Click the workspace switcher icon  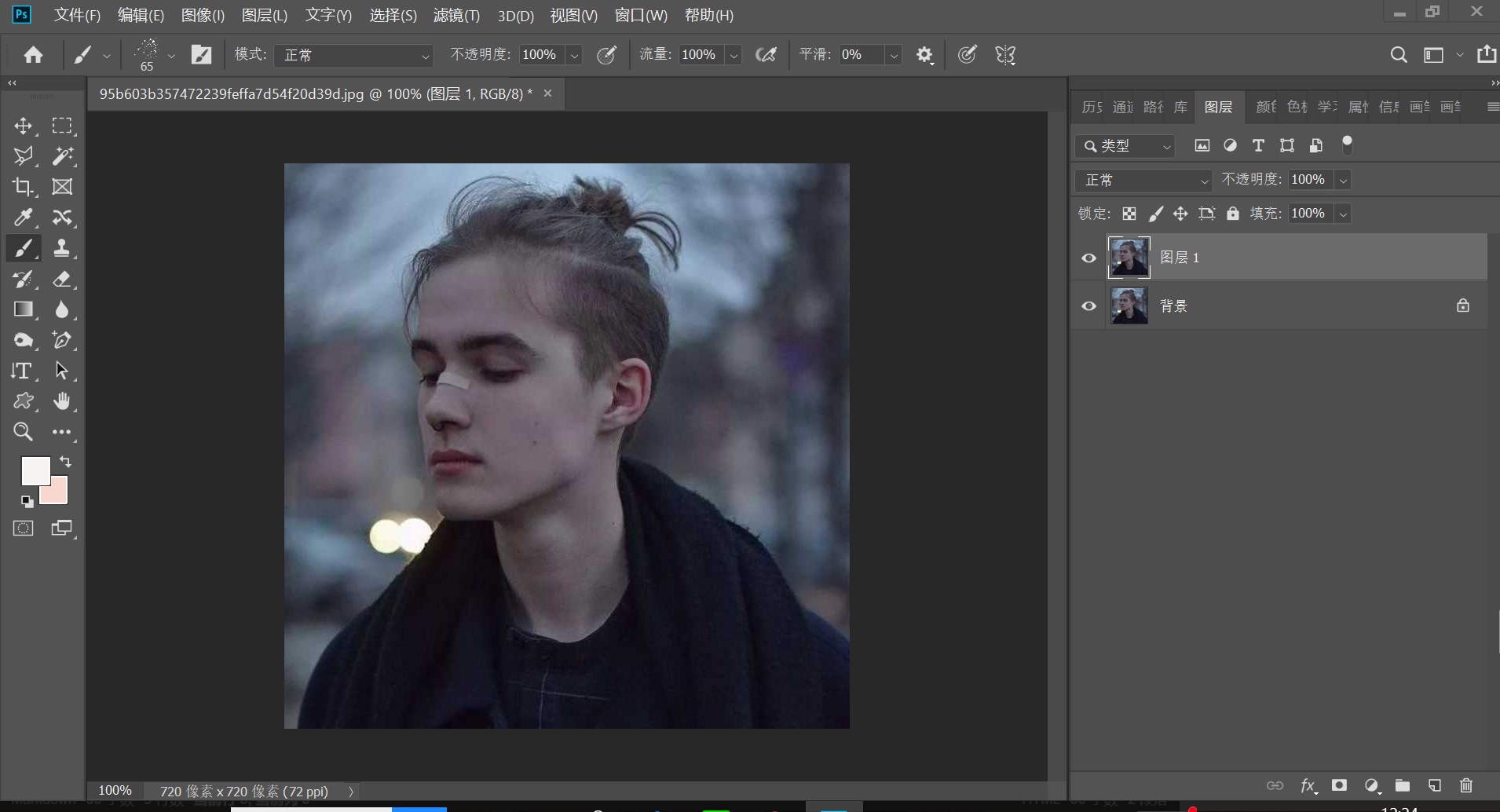click(x=1433, y=54)
